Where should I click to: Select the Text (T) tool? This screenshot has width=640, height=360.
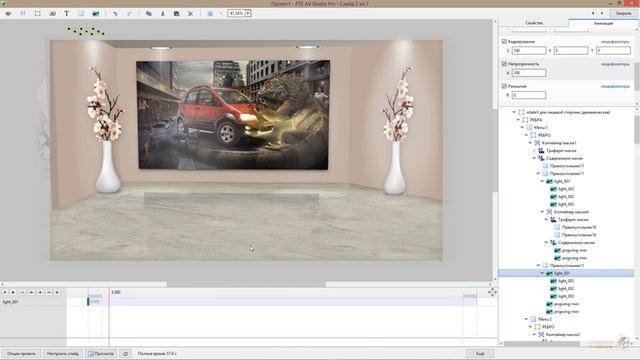point(67,13)
